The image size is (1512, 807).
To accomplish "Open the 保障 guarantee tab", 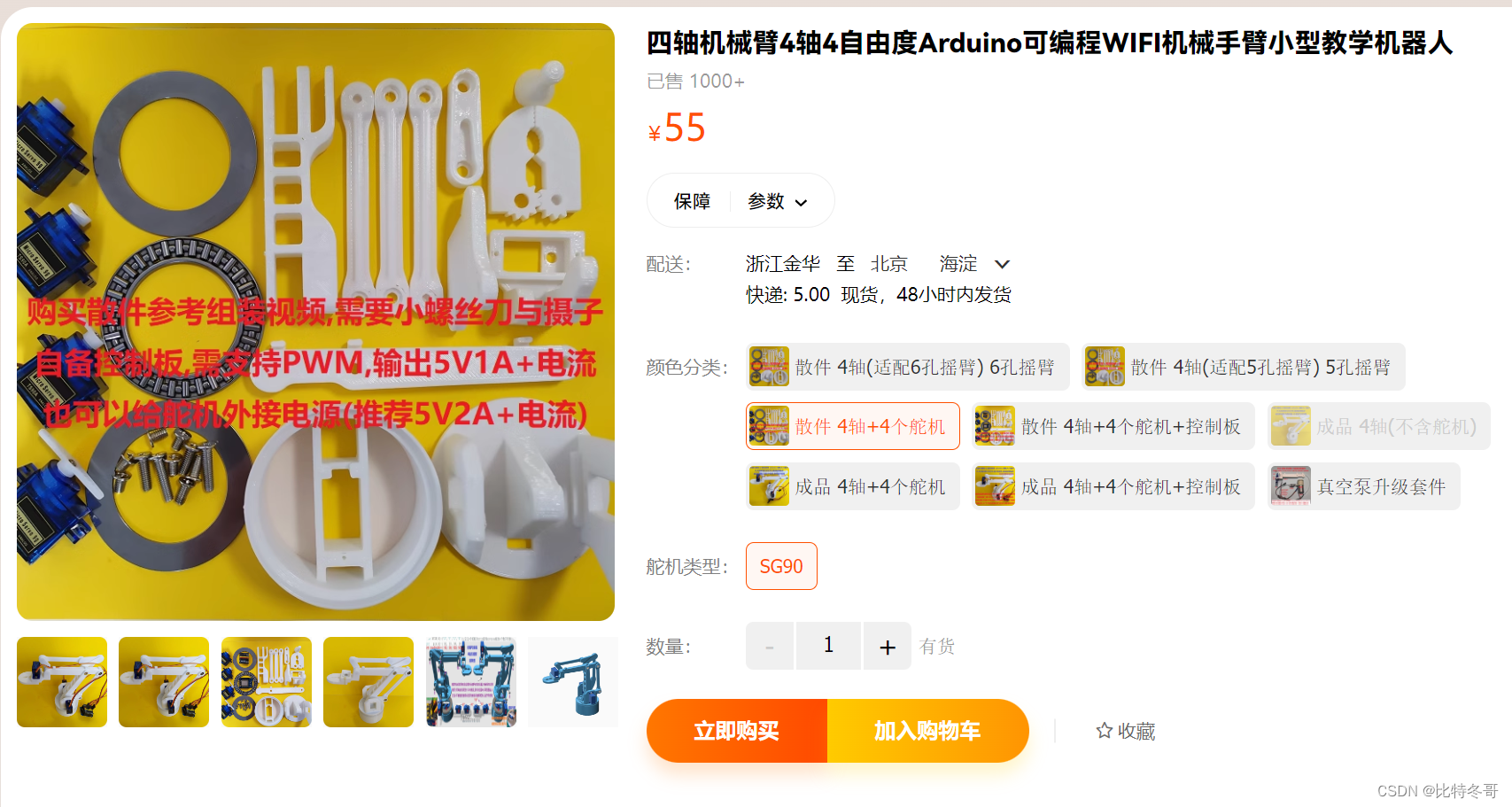I will (x=692, y=201).
